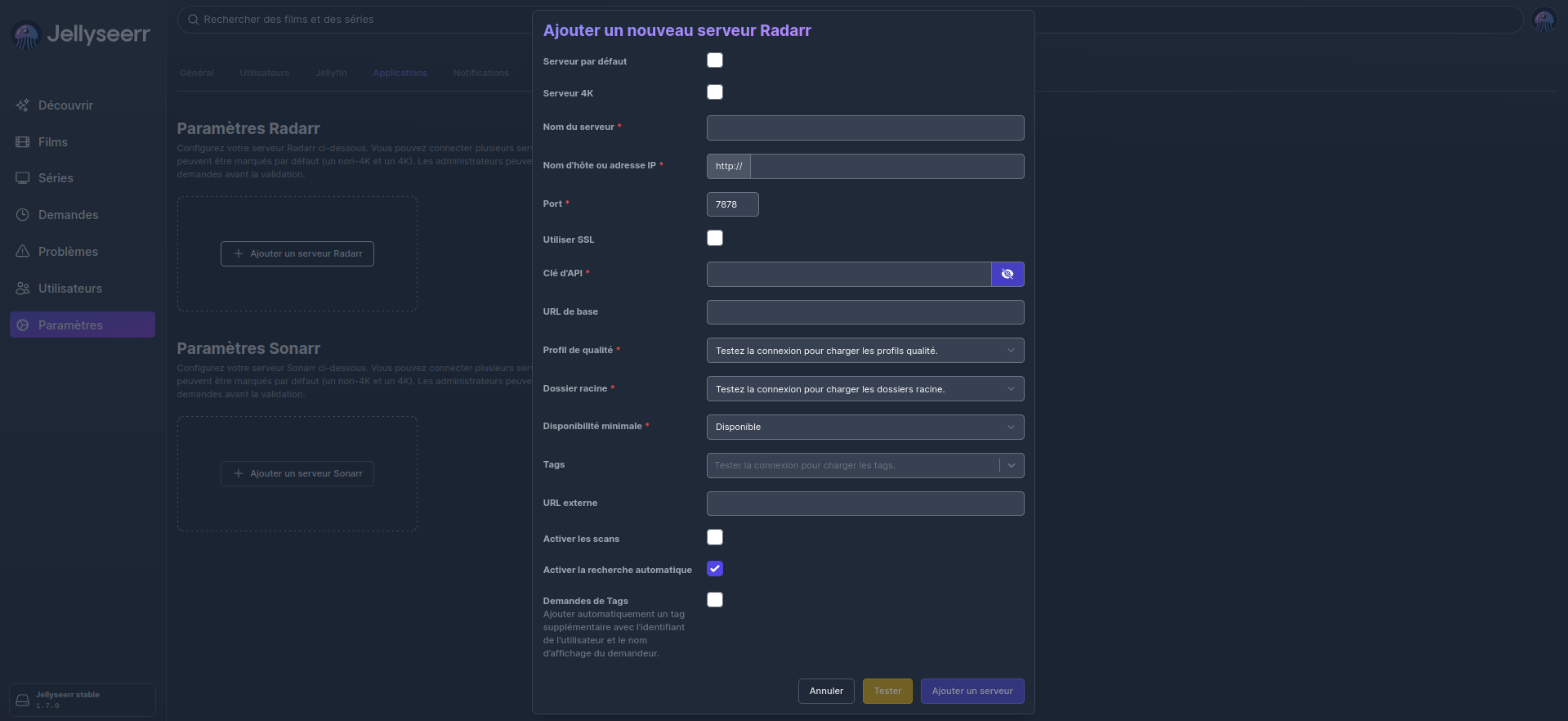Viewport: 1568px width, 721px height.
Task: Click the Jellyseerr stable version icon
Action: point(23,701)
